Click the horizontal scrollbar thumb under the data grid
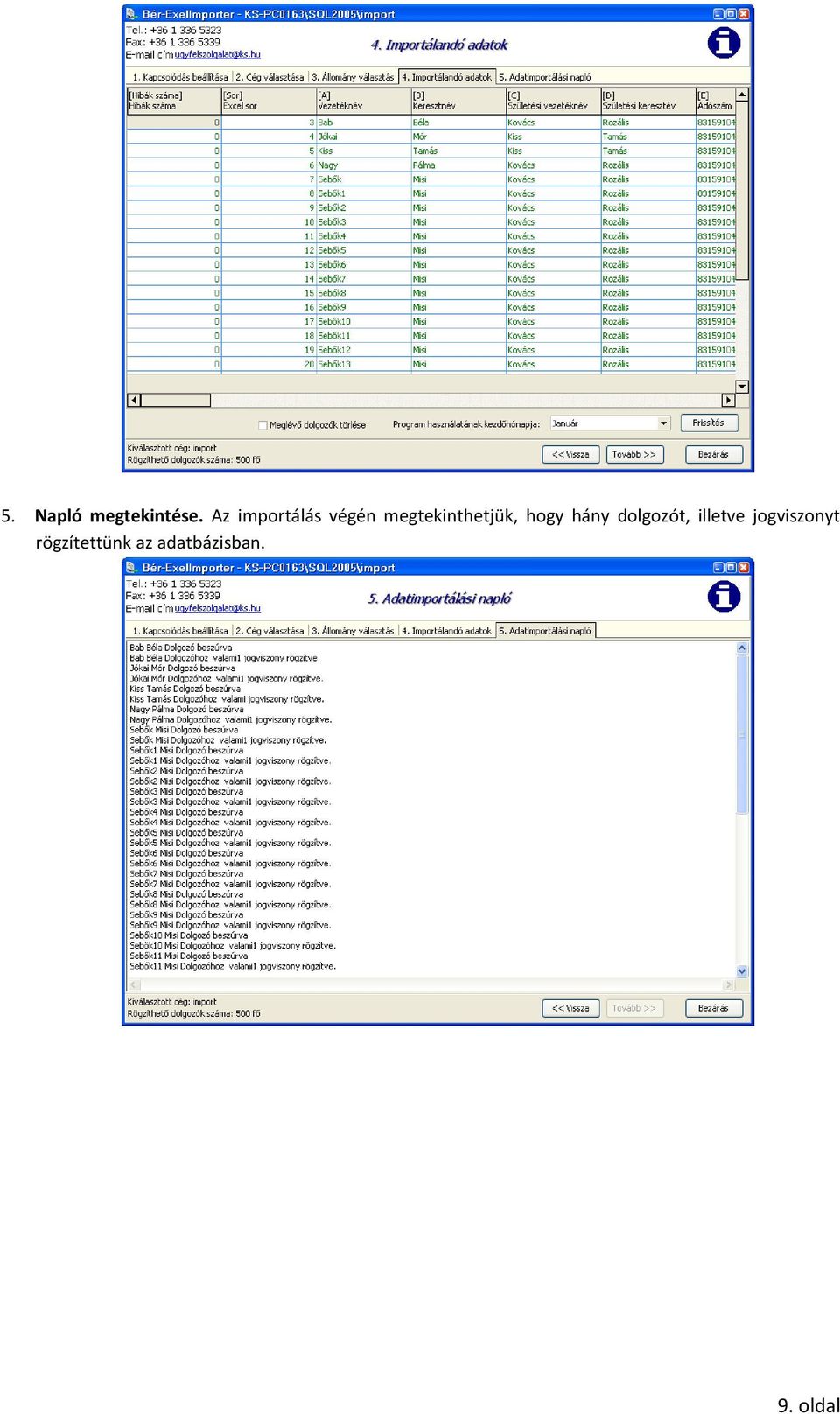Viewport: 840px width, 1414px height. 175,401
